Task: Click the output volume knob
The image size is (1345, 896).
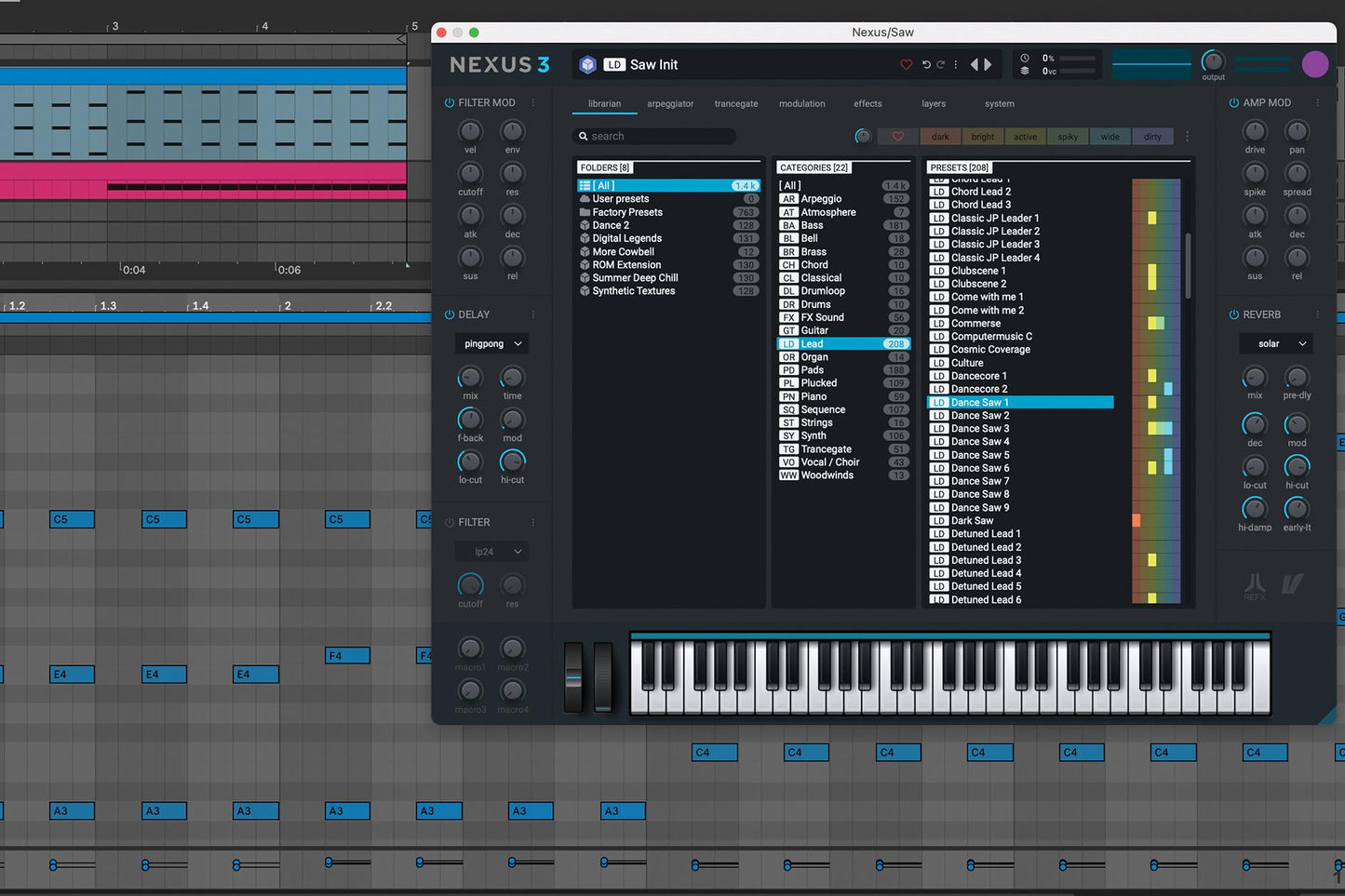Action: [1213, 61]
